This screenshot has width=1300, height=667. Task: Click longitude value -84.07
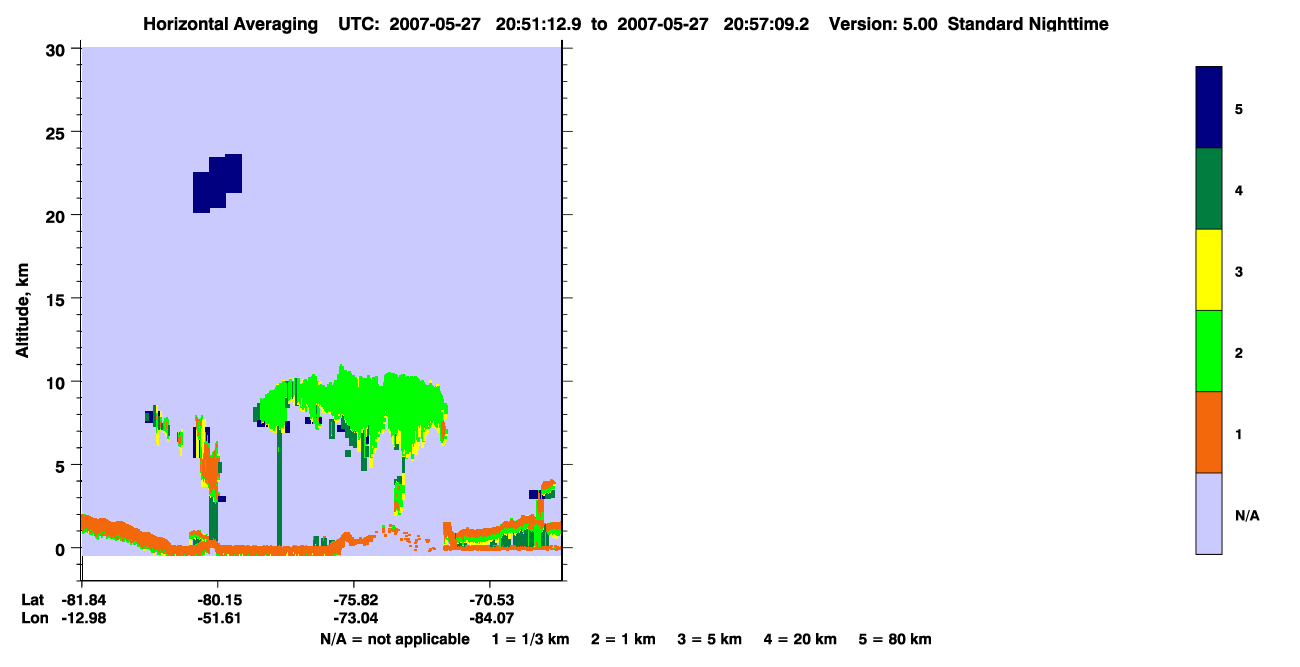pyautogui.click(x=490, y=619)
